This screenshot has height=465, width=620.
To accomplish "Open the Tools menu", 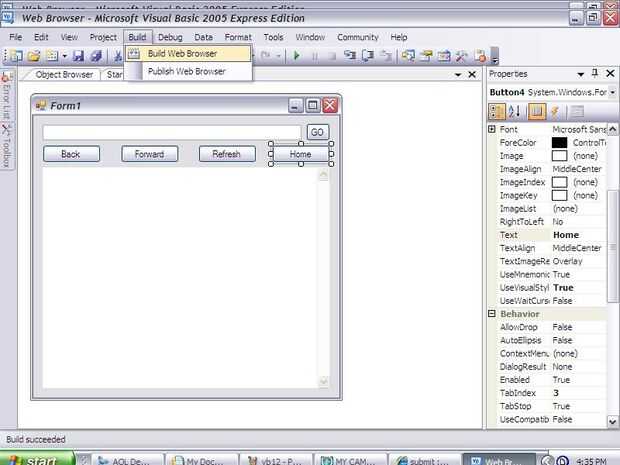I will click(273, 37).
